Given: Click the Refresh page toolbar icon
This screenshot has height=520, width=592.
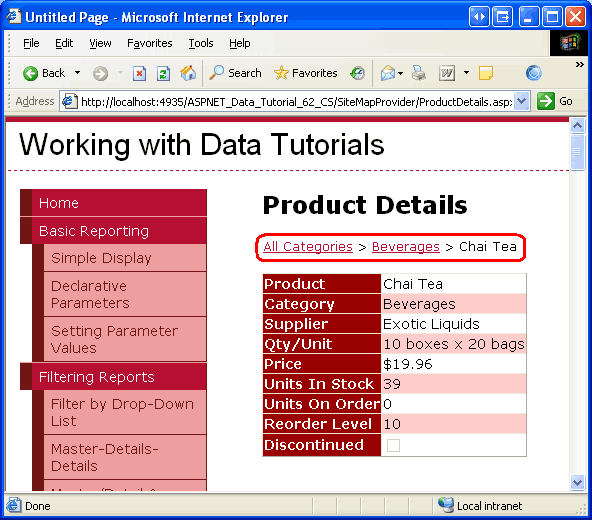Looking at the screenshot, I should 163,73.
